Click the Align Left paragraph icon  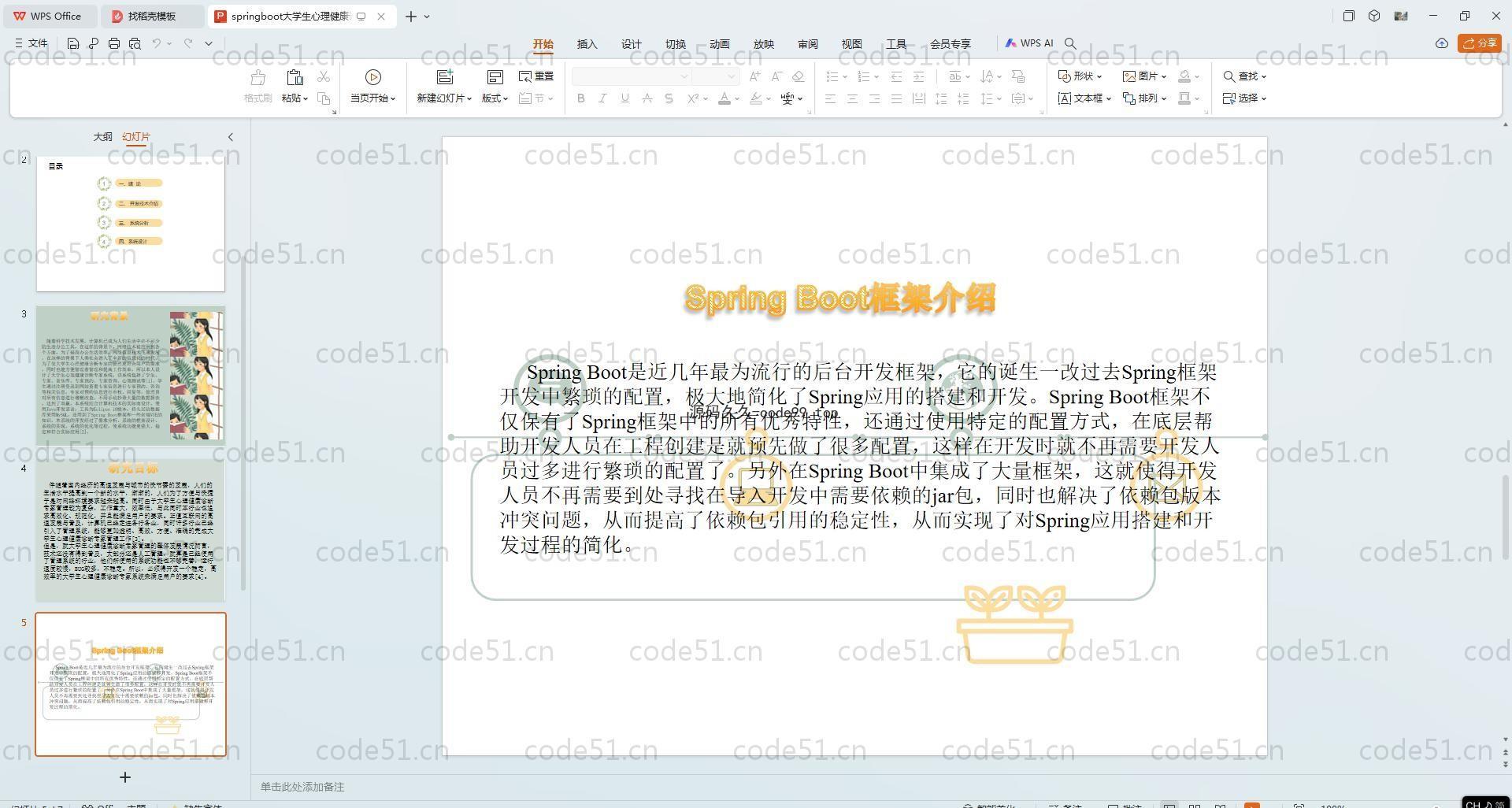point(830,98)
